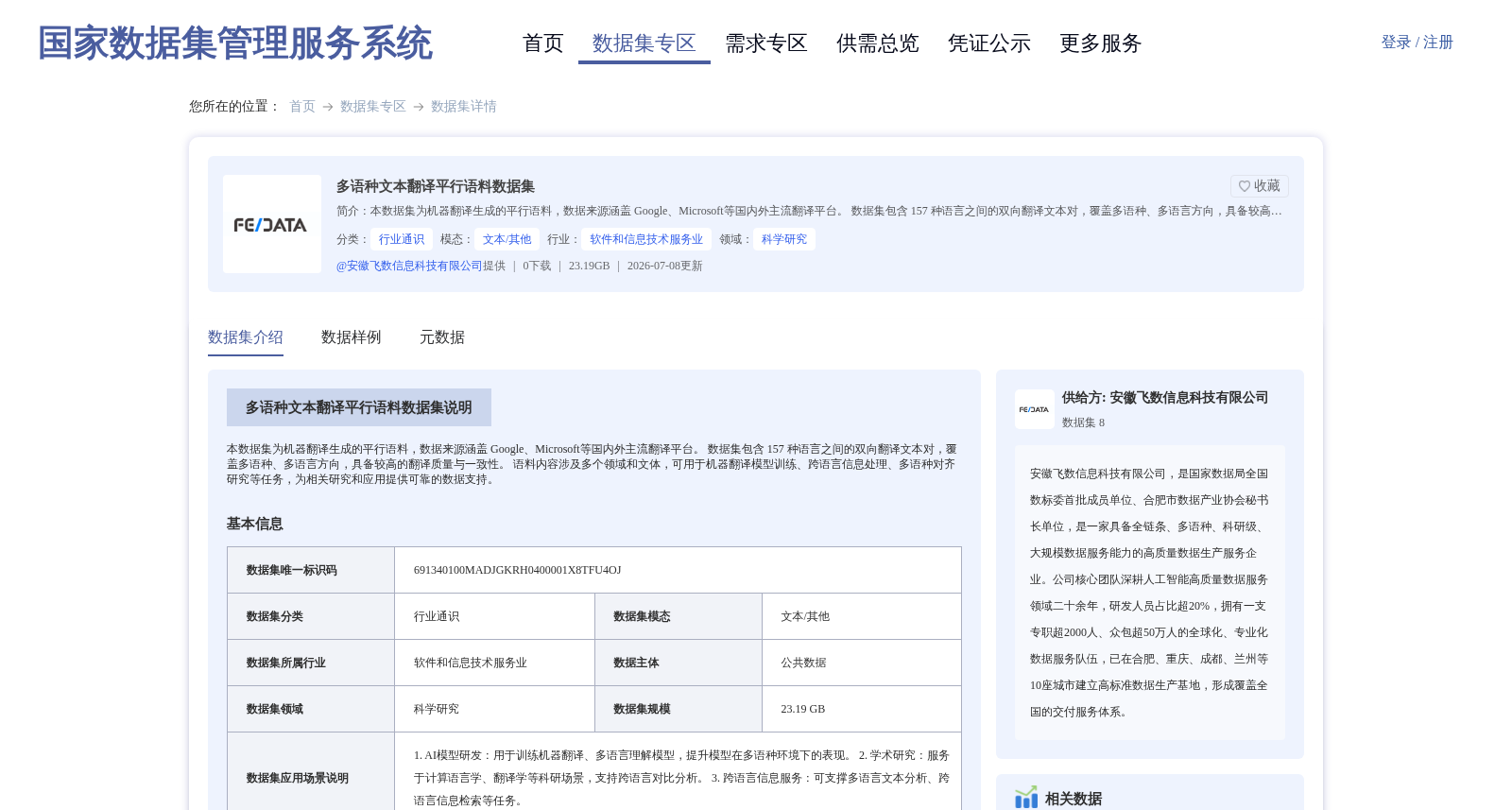Click the 0下载 download count
Image resolution: width=1512 pixels, height=810 pixels.
(537, 266)
